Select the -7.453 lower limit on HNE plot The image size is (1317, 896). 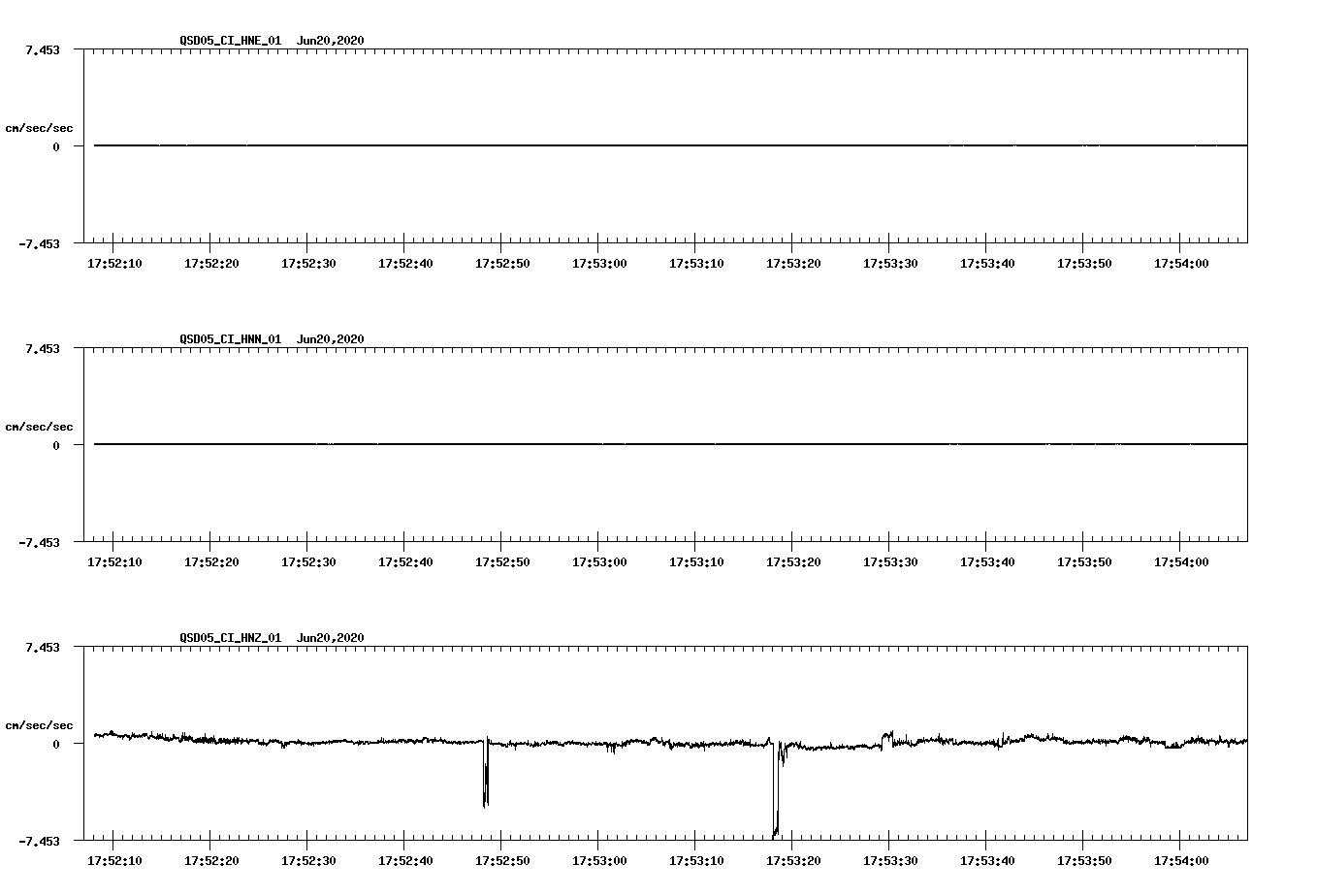point(39,243)
